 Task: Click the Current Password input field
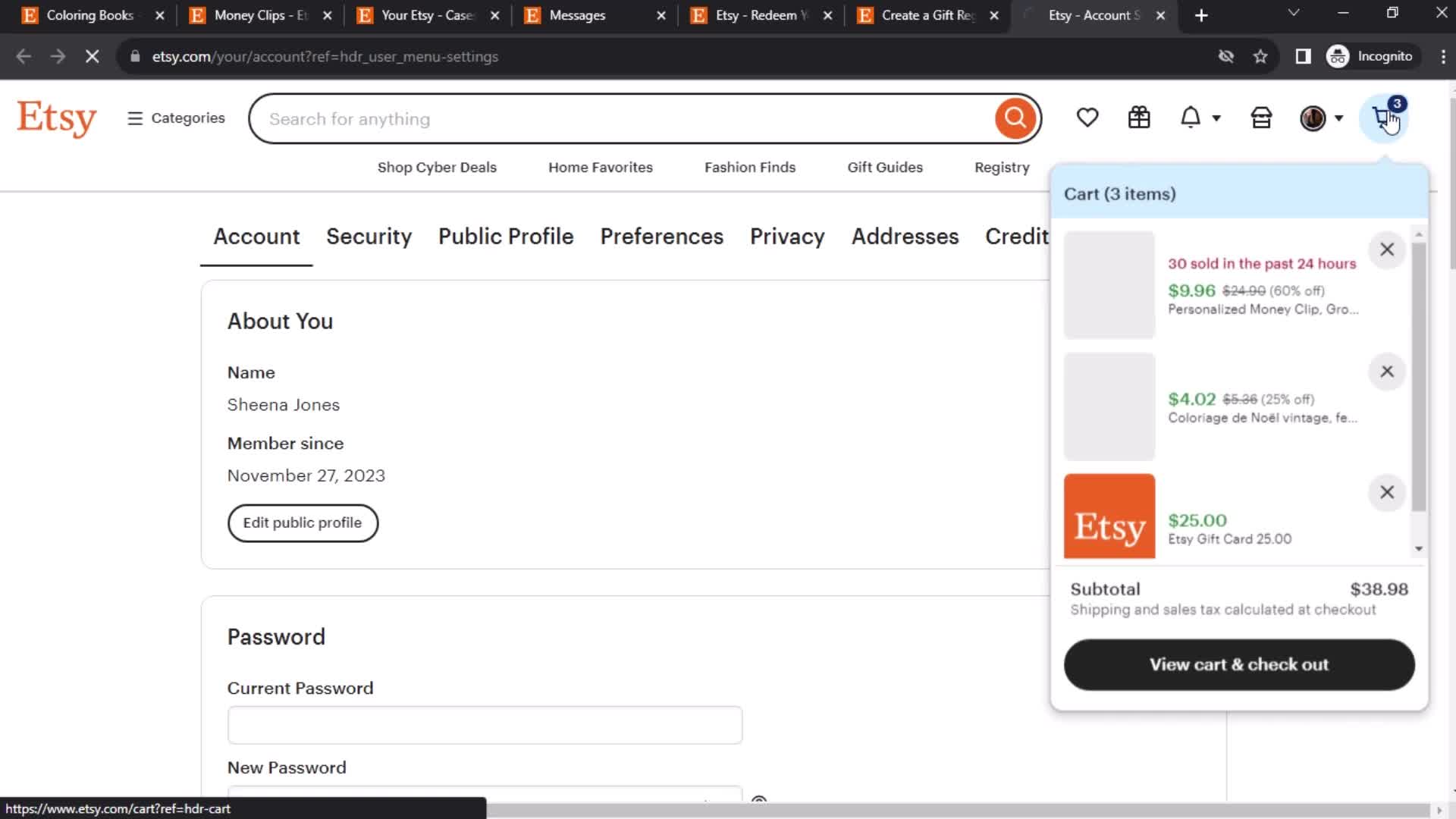coord(485,724)
